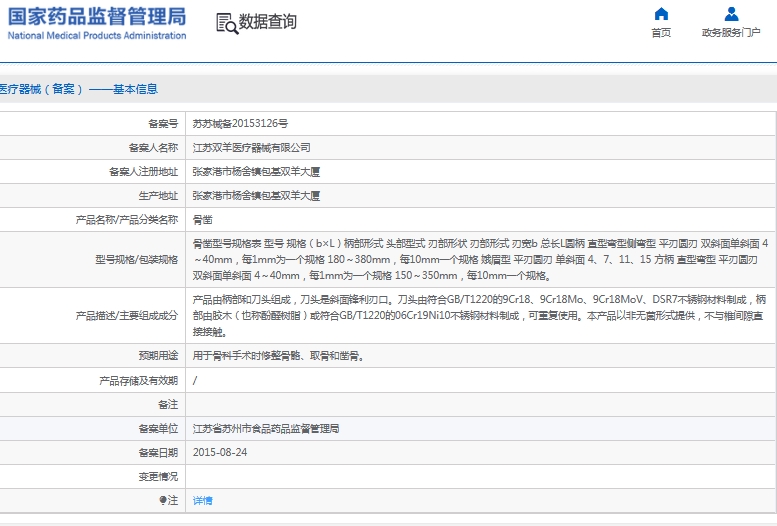This screenshot has height=526, width=777.
Task: Click the 政务服务门户 text label
Action: [x=731, y=33]
